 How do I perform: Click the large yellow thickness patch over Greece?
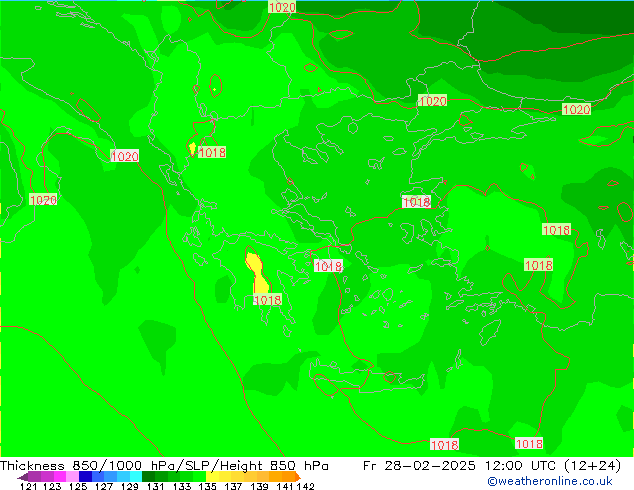pos(258,273)
